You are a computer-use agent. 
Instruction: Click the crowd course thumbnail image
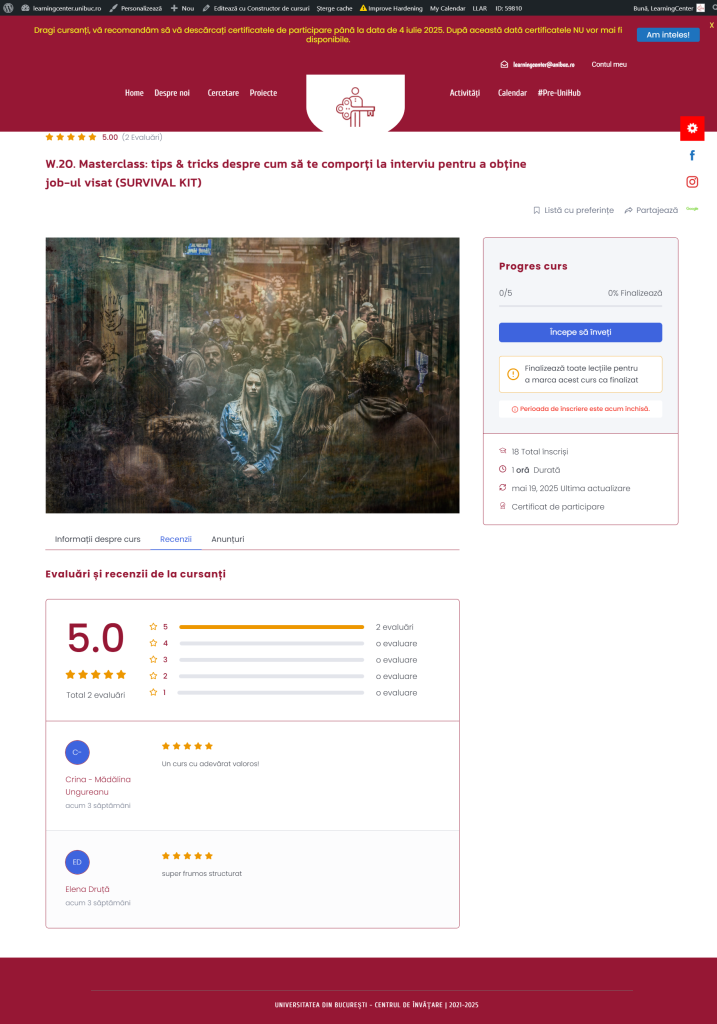(252, 376)
